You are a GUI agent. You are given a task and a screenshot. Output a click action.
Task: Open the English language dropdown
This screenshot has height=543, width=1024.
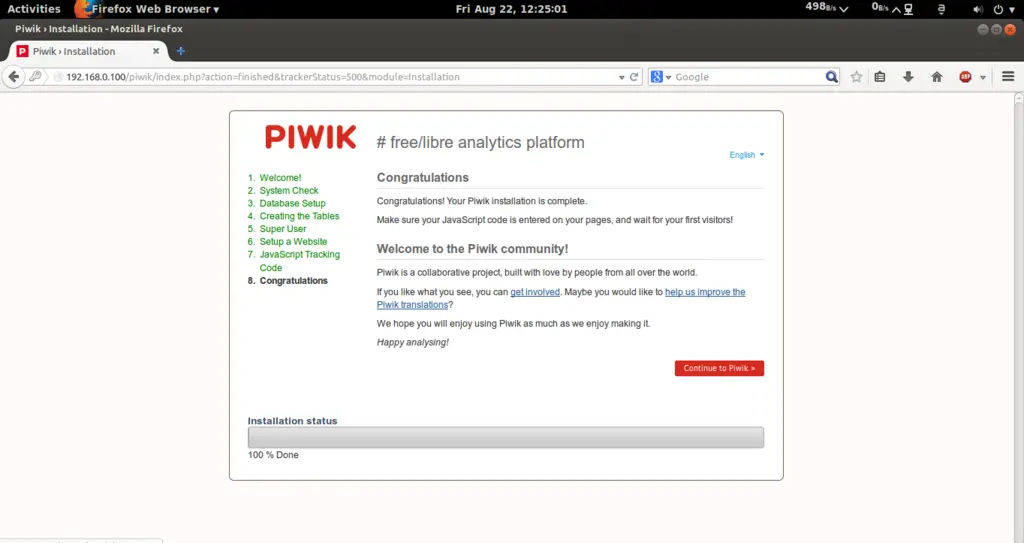click(746, 155)
